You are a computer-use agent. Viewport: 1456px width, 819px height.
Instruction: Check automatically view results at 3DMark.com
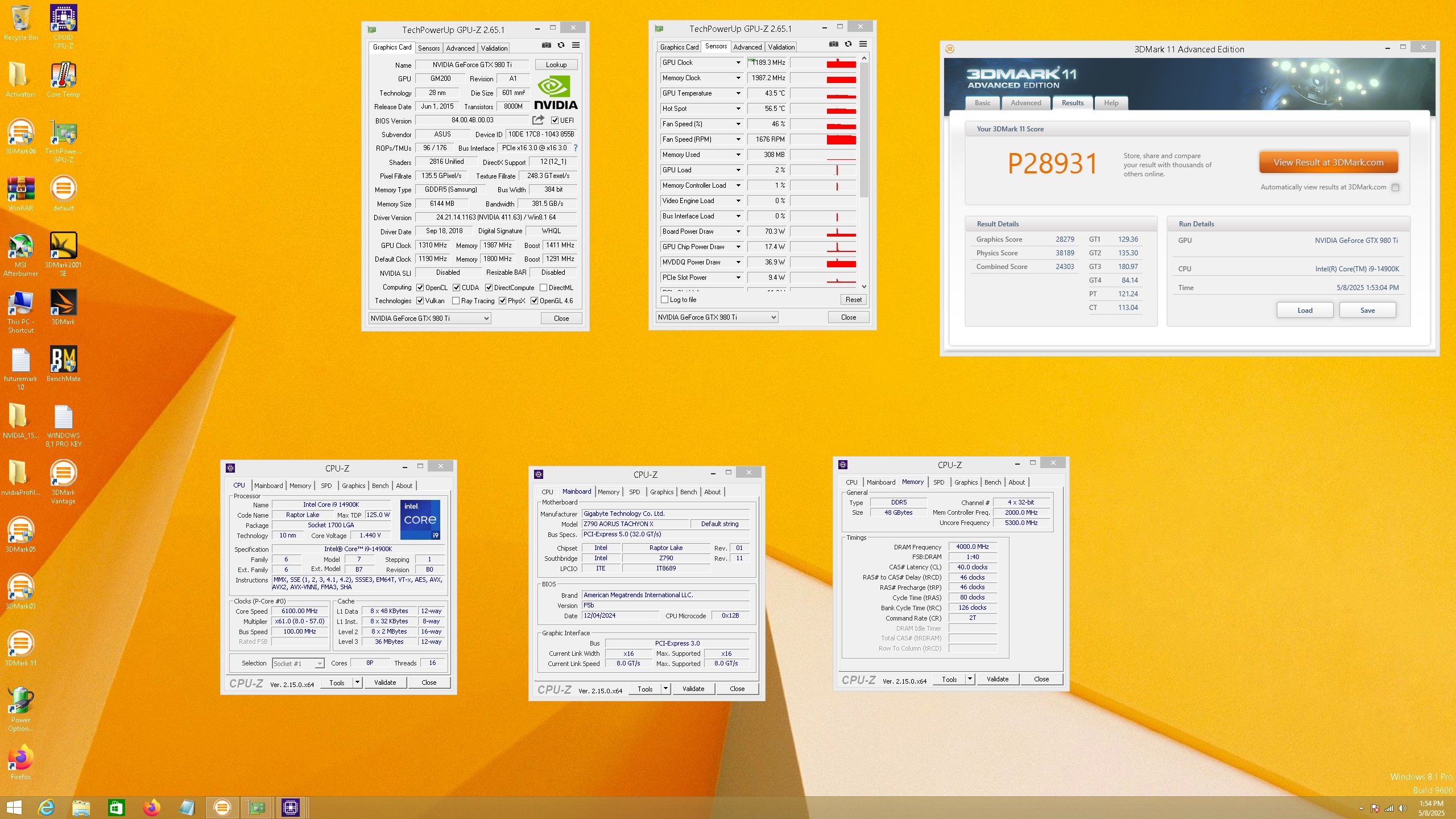tap(1395, 187)
